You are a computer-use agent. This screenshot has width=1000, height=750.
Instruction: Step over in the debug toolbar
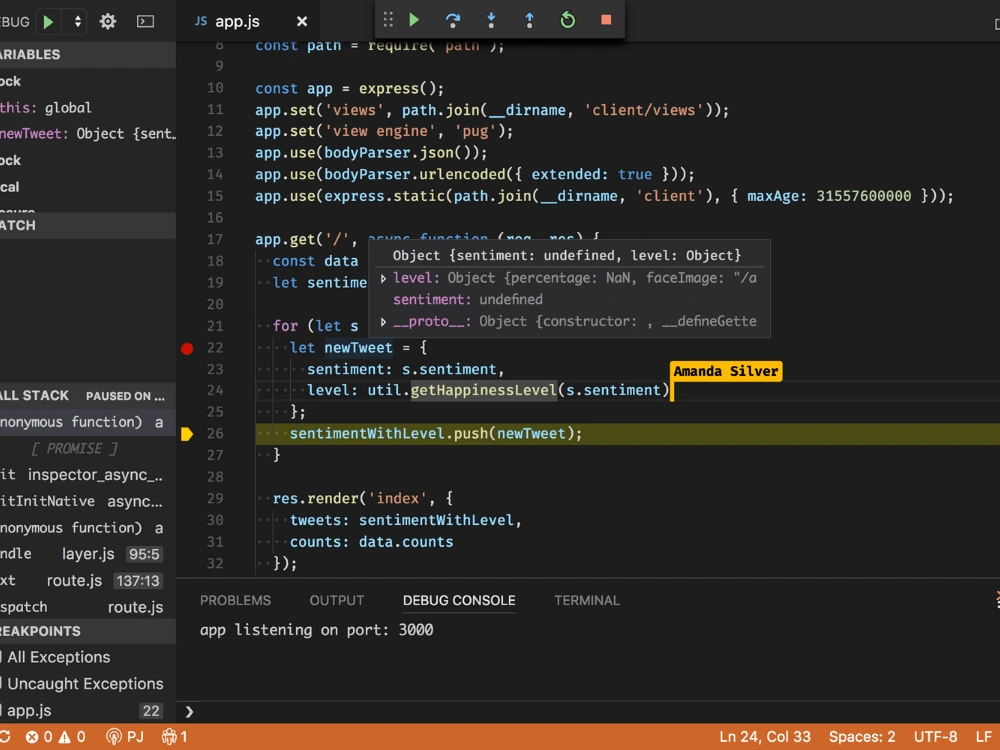click(x=453, y=20)
